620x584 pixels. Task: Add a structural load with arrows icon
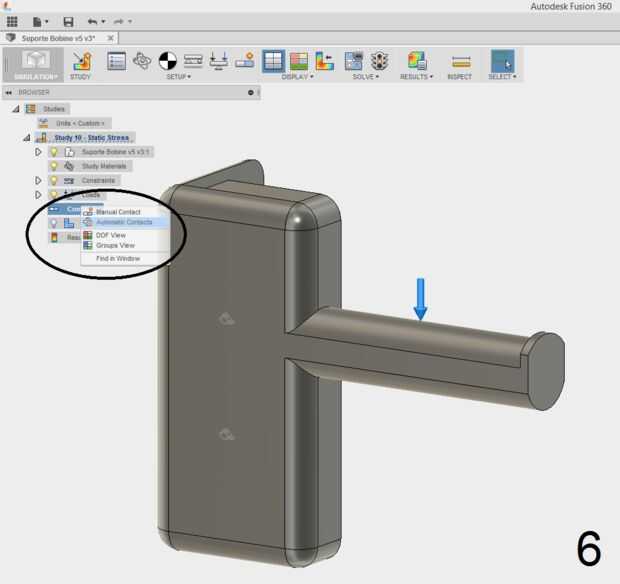tap(219, 61)
